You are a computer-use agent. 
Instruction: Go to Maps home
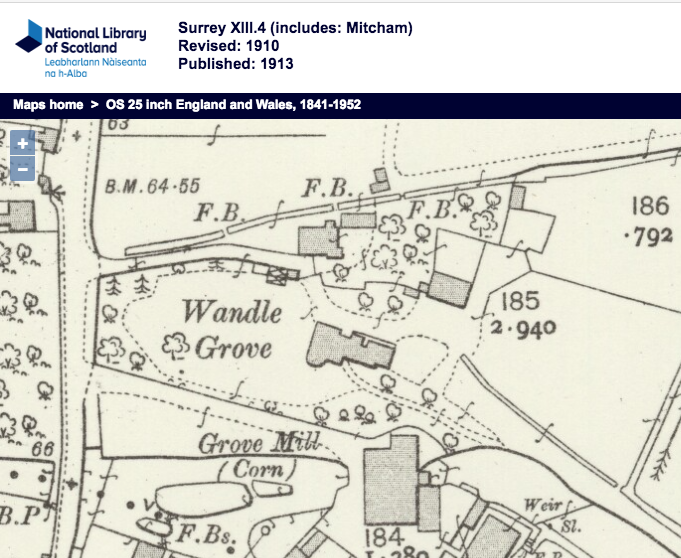point(47,104)
